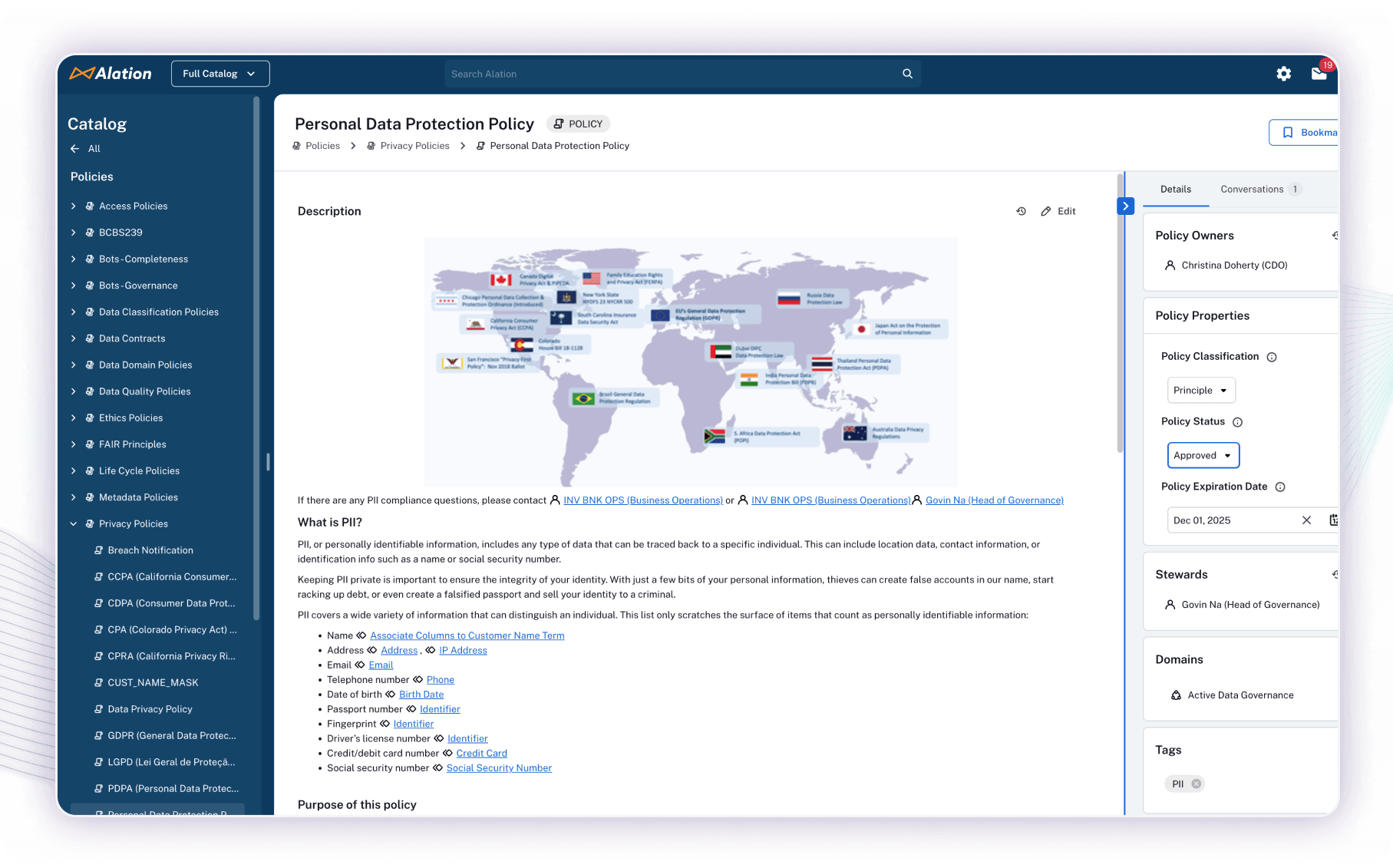Collapse right panel with blue arrow

pos(1125,206)
